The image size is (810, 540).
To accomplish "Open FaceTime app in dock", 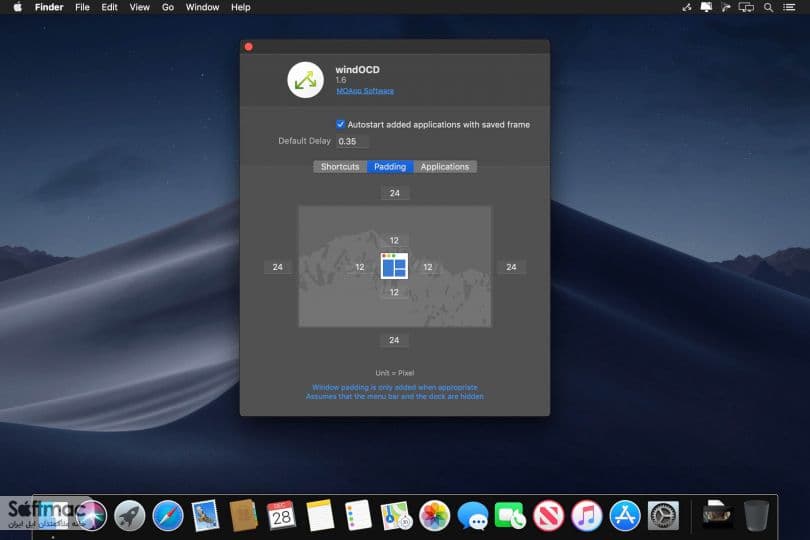I will pyautogui.click(x=510, y=515).
